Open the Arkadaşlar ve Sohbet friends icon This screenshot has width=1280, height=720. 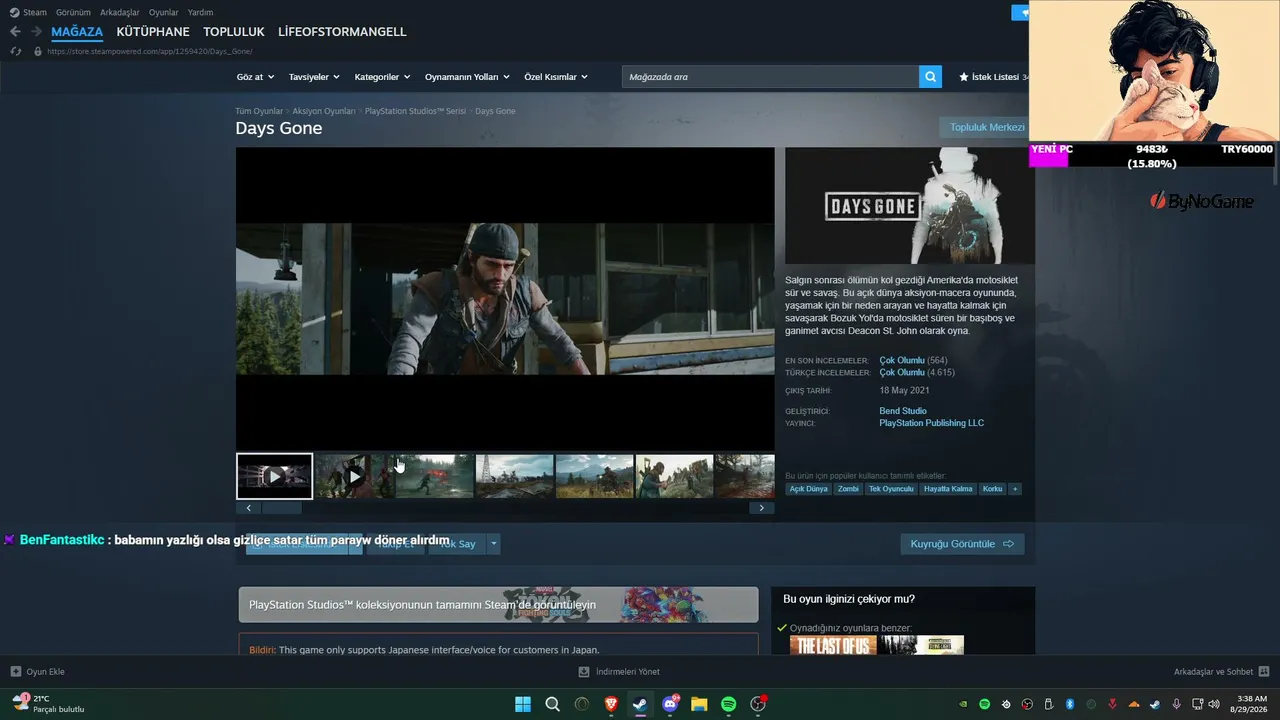[1264, 672]
